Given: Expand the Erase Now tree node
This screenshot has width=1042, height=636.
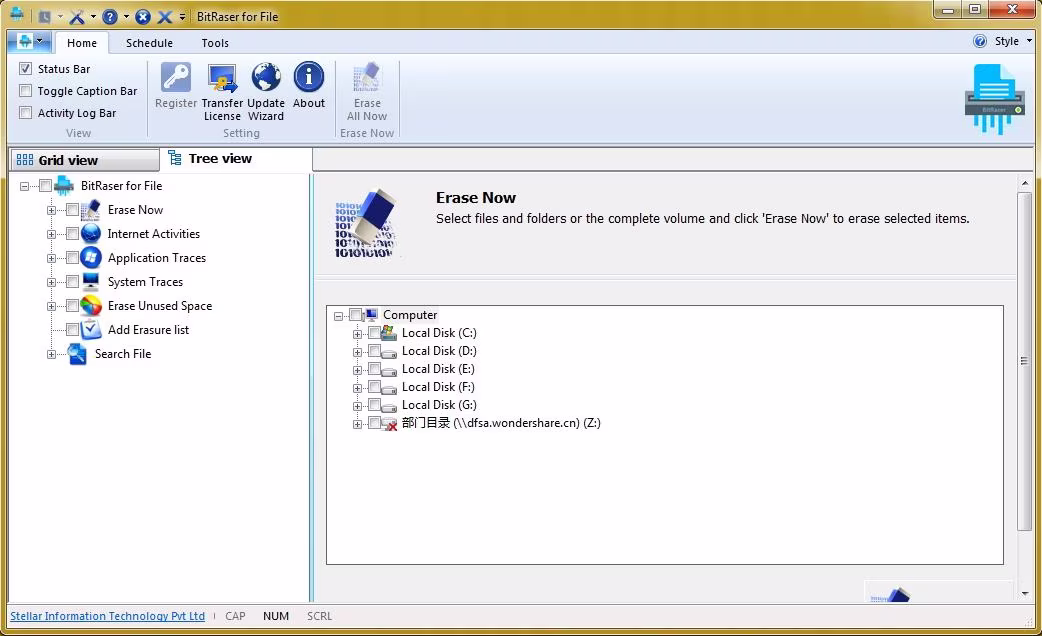Looking at the screenshot, I should (51, 211).
